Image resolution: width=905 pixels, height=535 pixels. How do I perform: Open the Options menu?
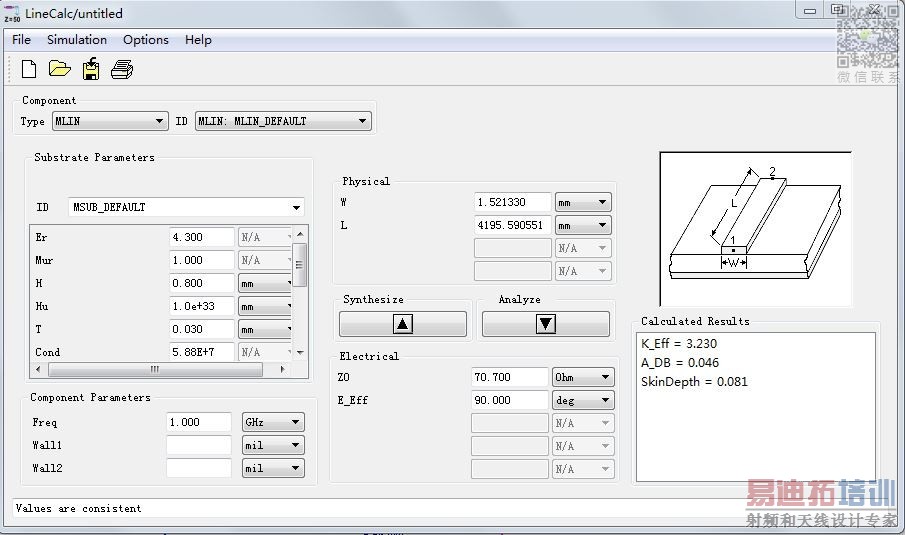pos(145,40)
